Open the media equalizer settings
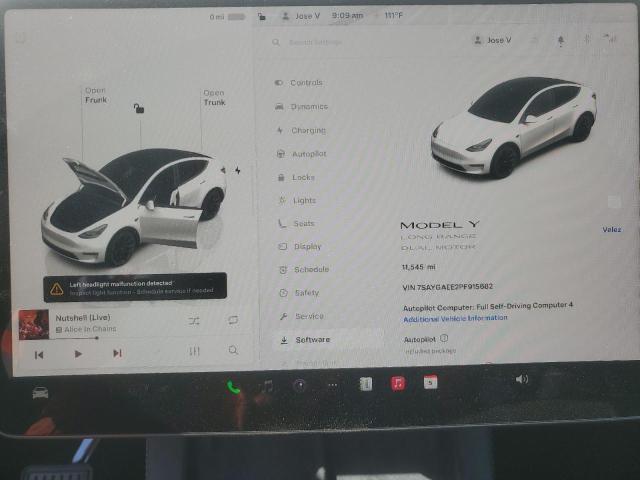Image resolution: width=640 pixels, height=480 pixels. (x=195, y=351)
